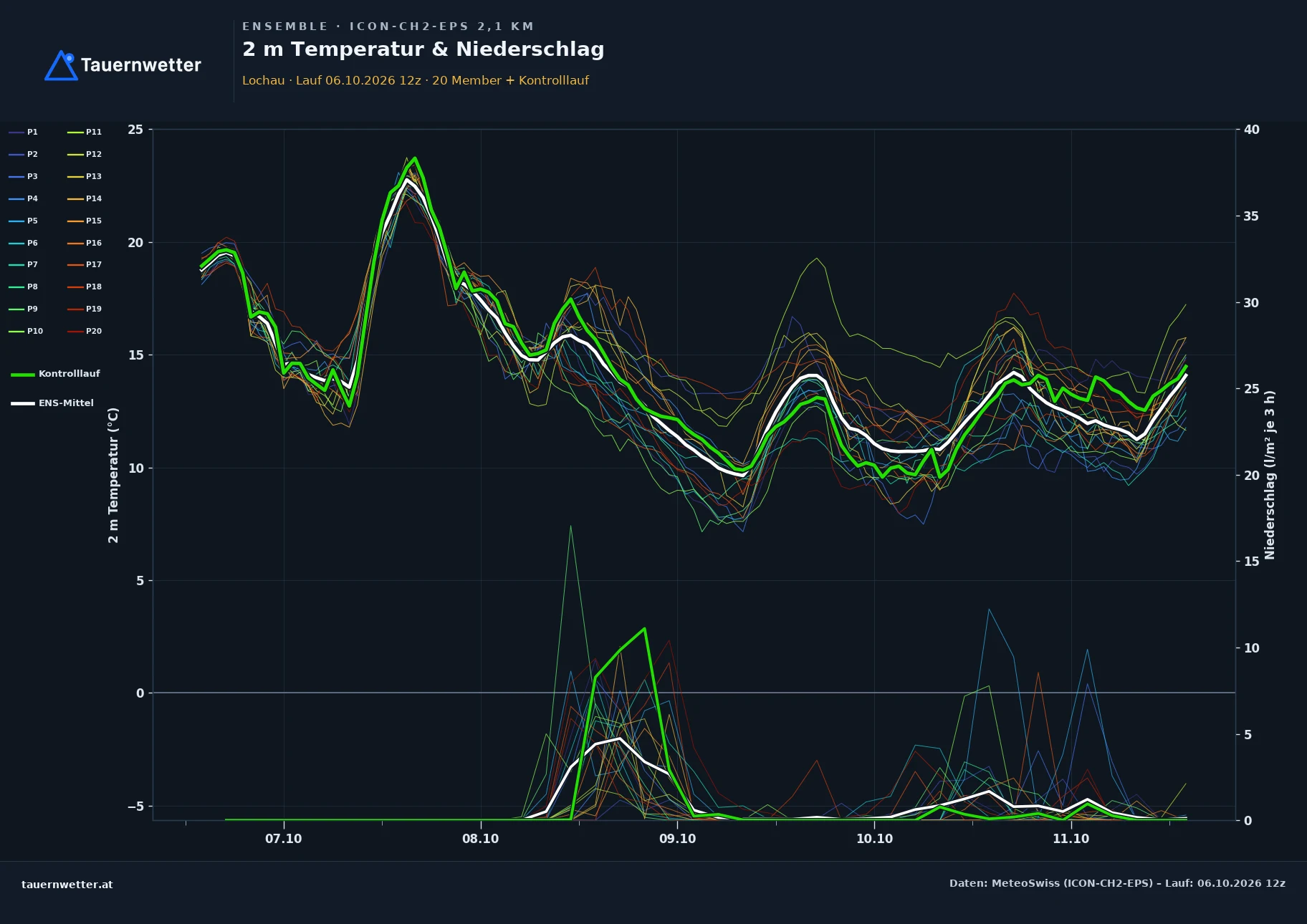Click the 25 tick label on temperature axis
This screenshot has width=1307, height=924.
point(135,130)
